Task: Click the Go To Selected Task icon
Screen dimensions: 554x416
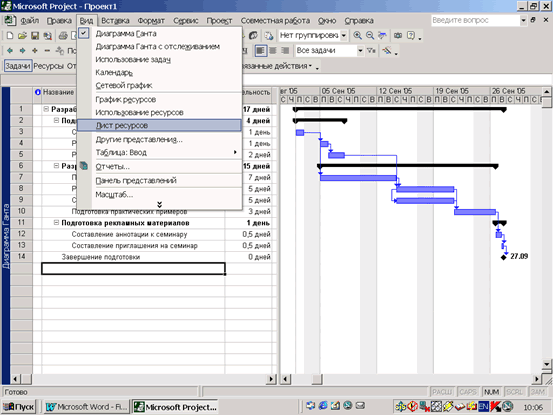Action: 382,35
